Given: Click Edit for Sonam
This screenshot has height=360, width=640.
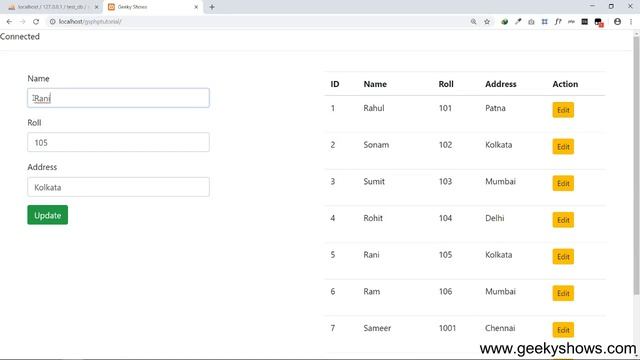Looking at the screenshot, I should 563,147.
